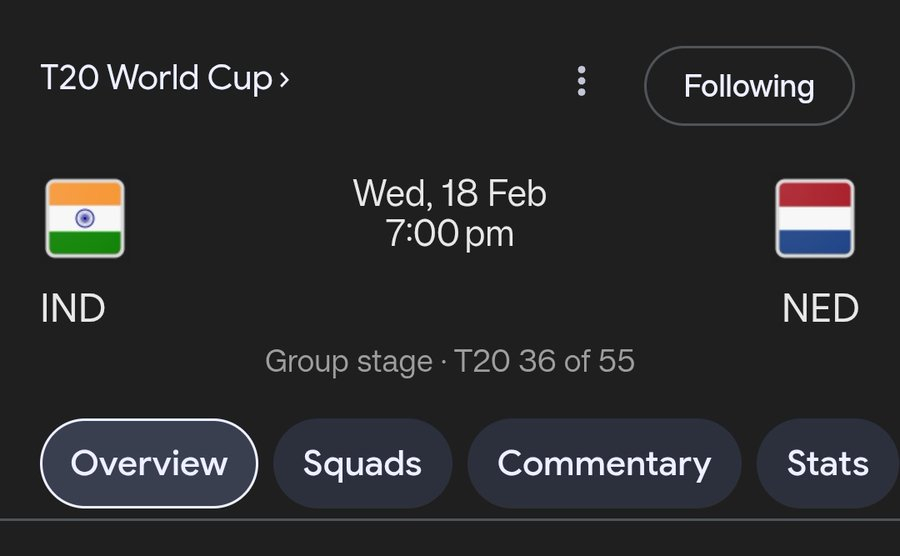Screen dimensions: 900x556
Task: Expand the chevron beside T20 World Cup
Action: click(x=285, y=78)
